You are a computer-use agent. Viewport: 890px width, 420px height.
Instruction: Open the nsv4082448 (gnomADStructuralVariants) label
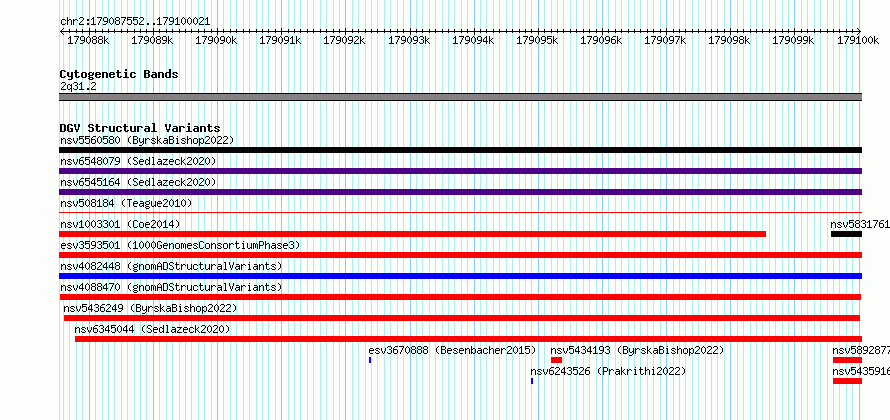pyautogui.click(x=171, y=266)
